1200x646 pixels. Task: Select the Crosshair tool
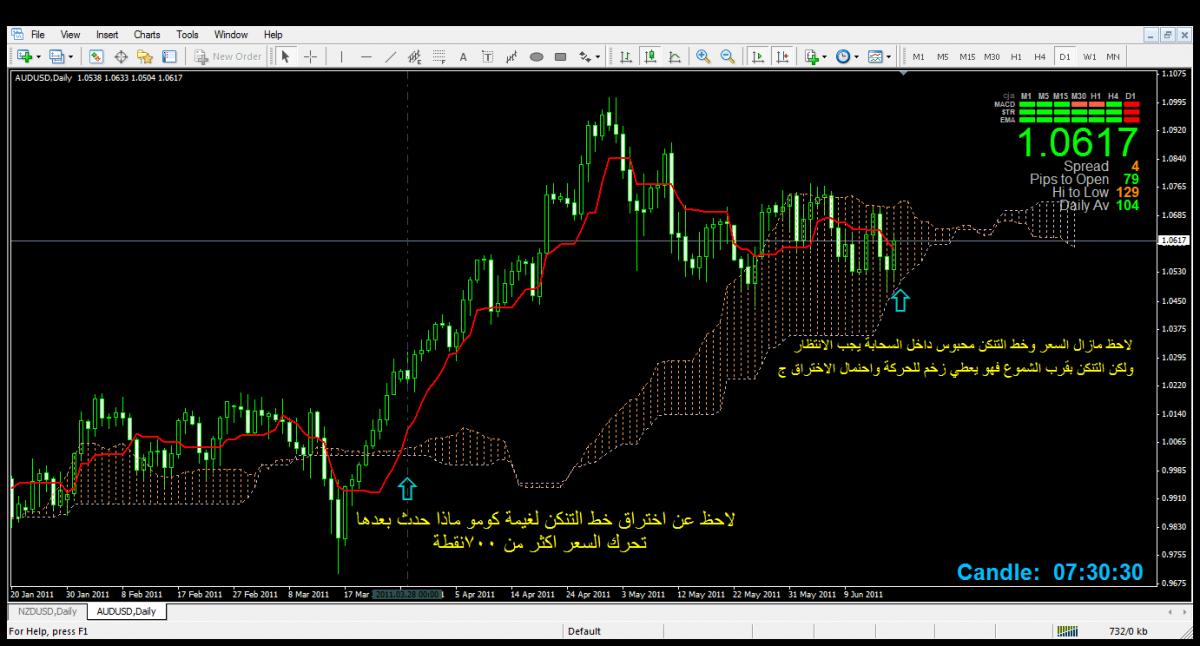311,57
